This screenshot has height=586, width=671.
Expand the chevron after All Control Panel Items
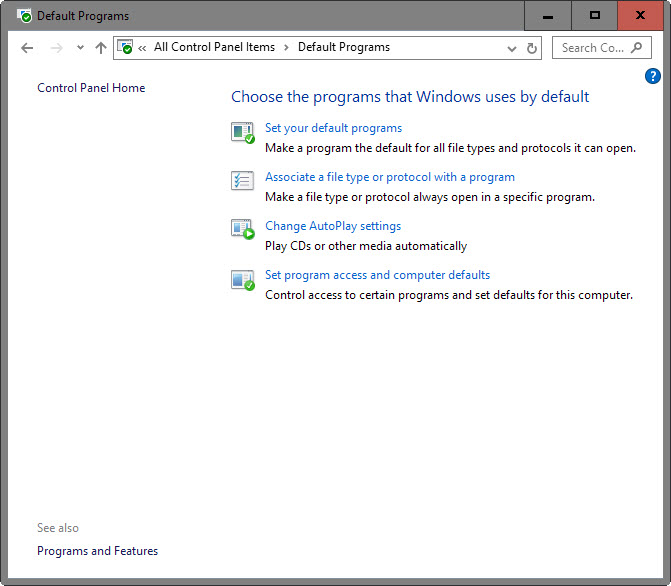point(286,48)
